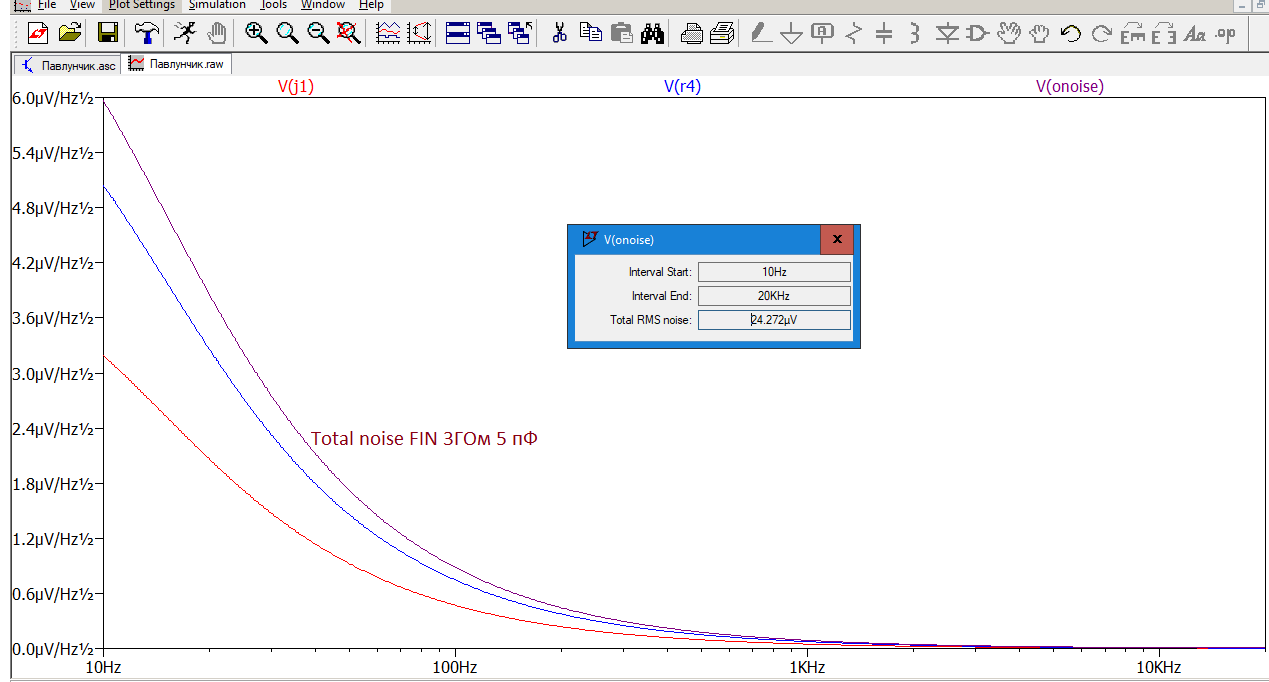Click the 6.0µV/Hz½ vertical axis label
Image resolution: width=1269 pixels, height=682 pixels.
tap(53, 98)
